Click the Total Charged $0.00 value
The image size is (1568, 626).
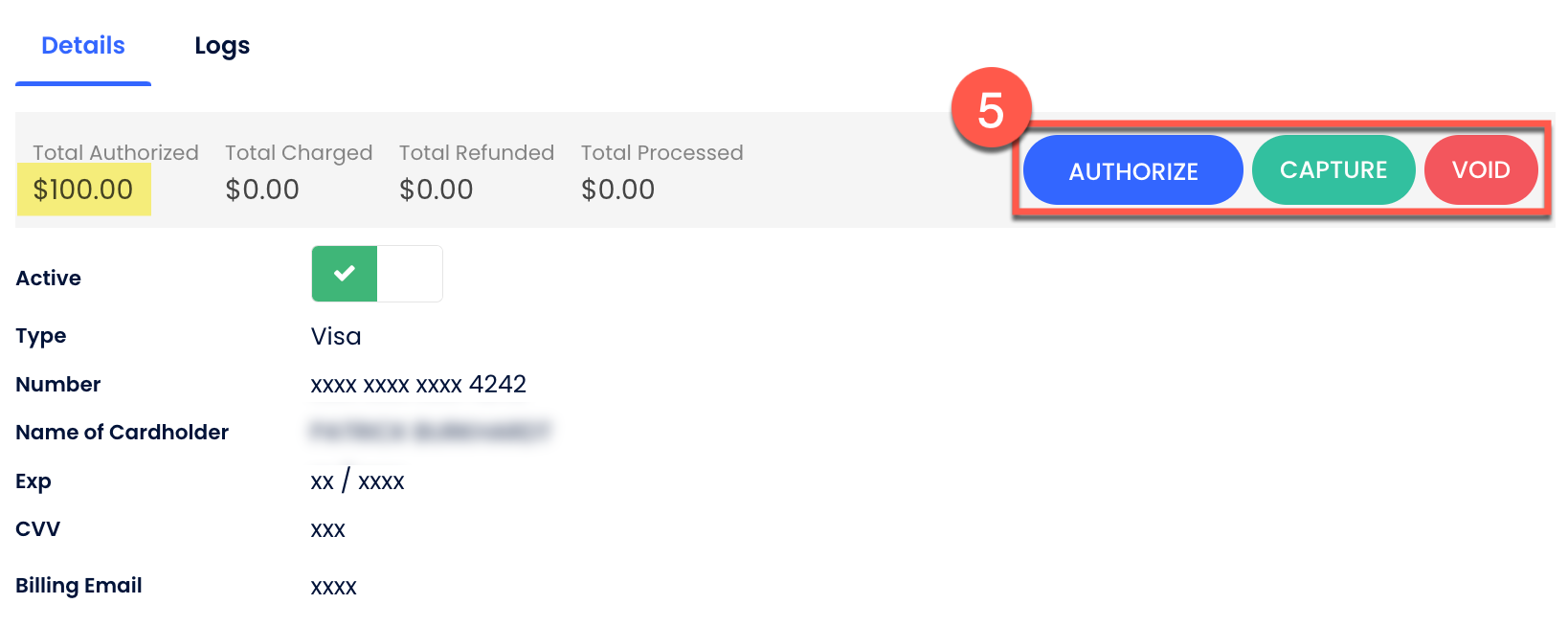(x=262, y=190)
